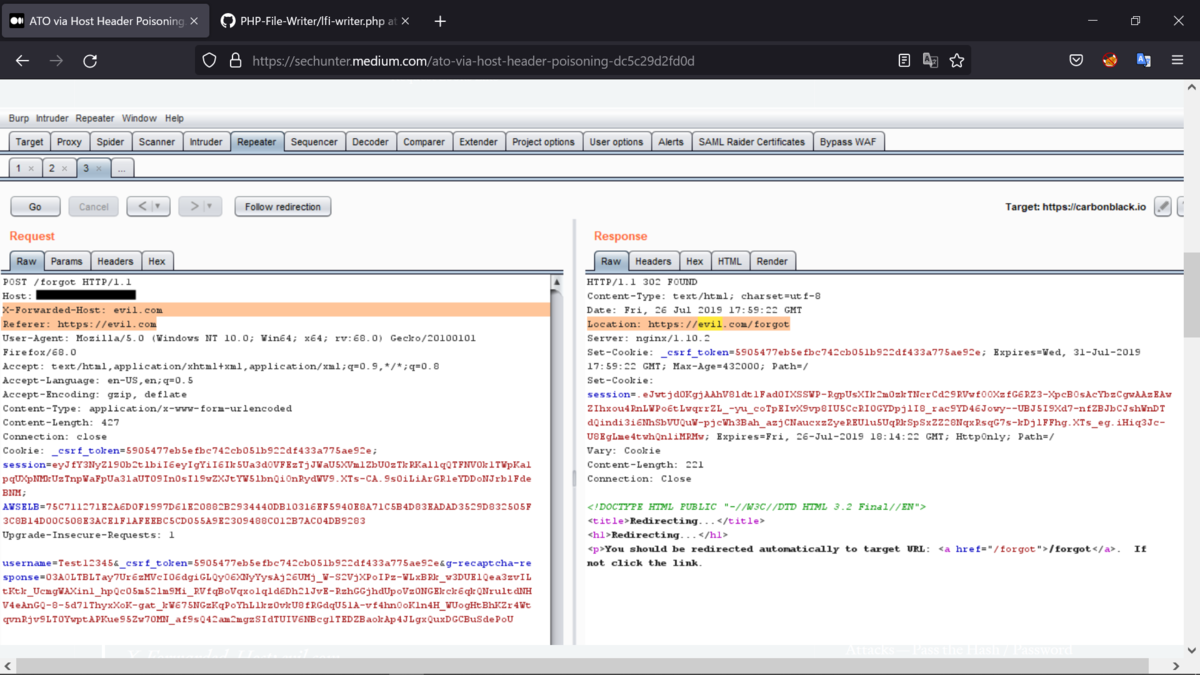Open the Intruder menu in menu bar
This screenshot has height=675, width=1200.
[52, 118]
